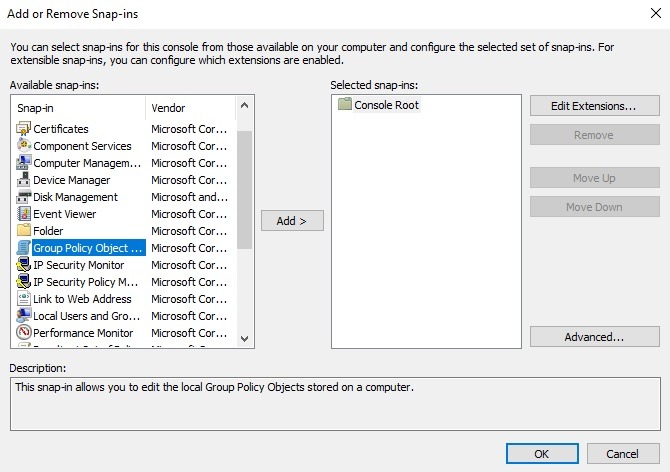Click the Performance Monitor icon
The width and height of the screenshot is (670, 472).
tap(24, 332)
